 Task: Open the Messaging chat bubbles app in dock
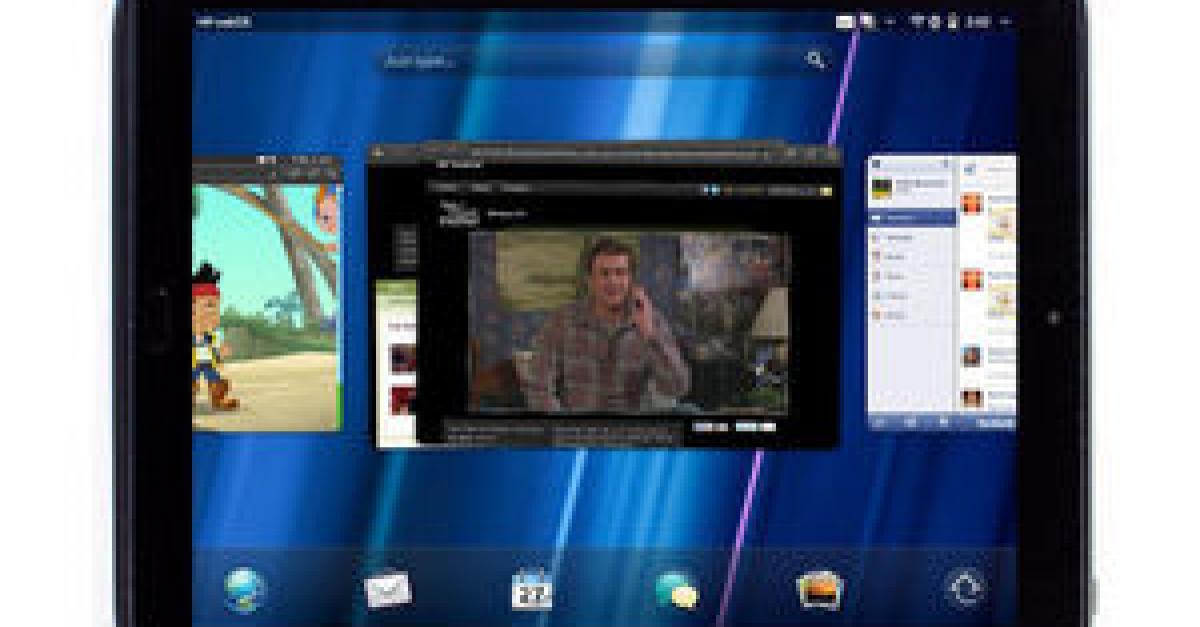(x=677, y=590)
